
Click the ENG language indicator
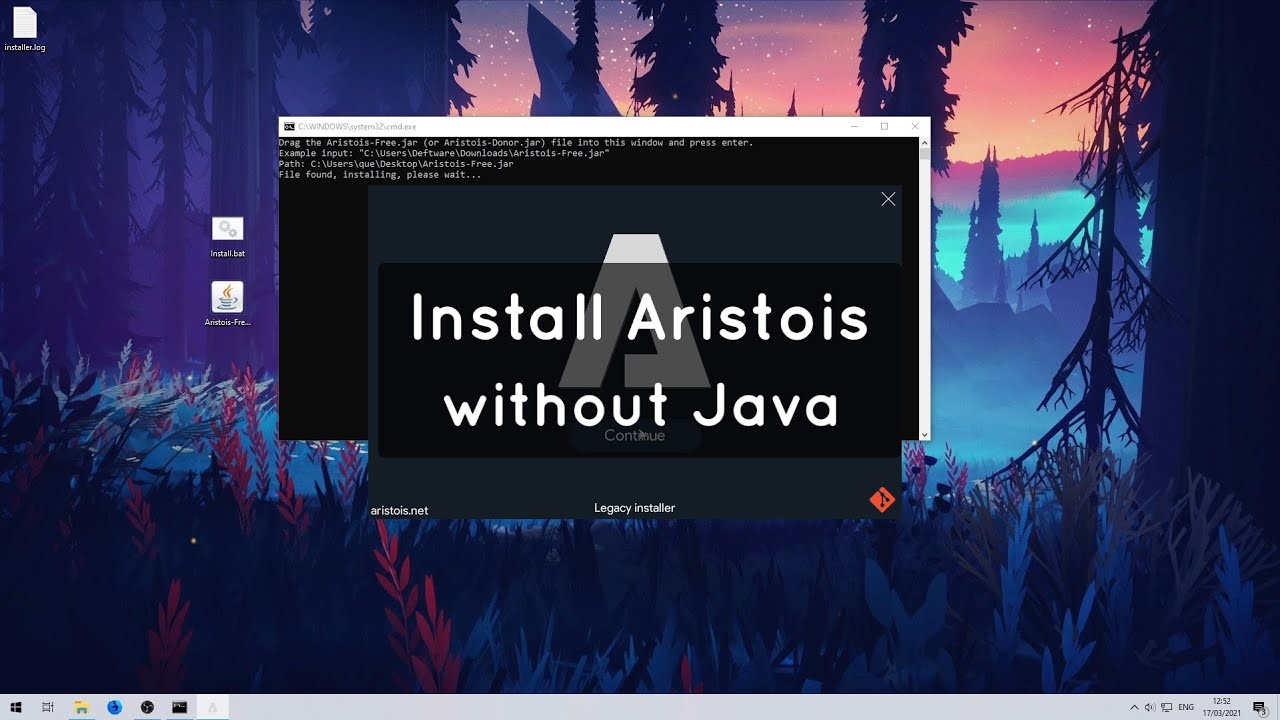[x=1186, y=707]
